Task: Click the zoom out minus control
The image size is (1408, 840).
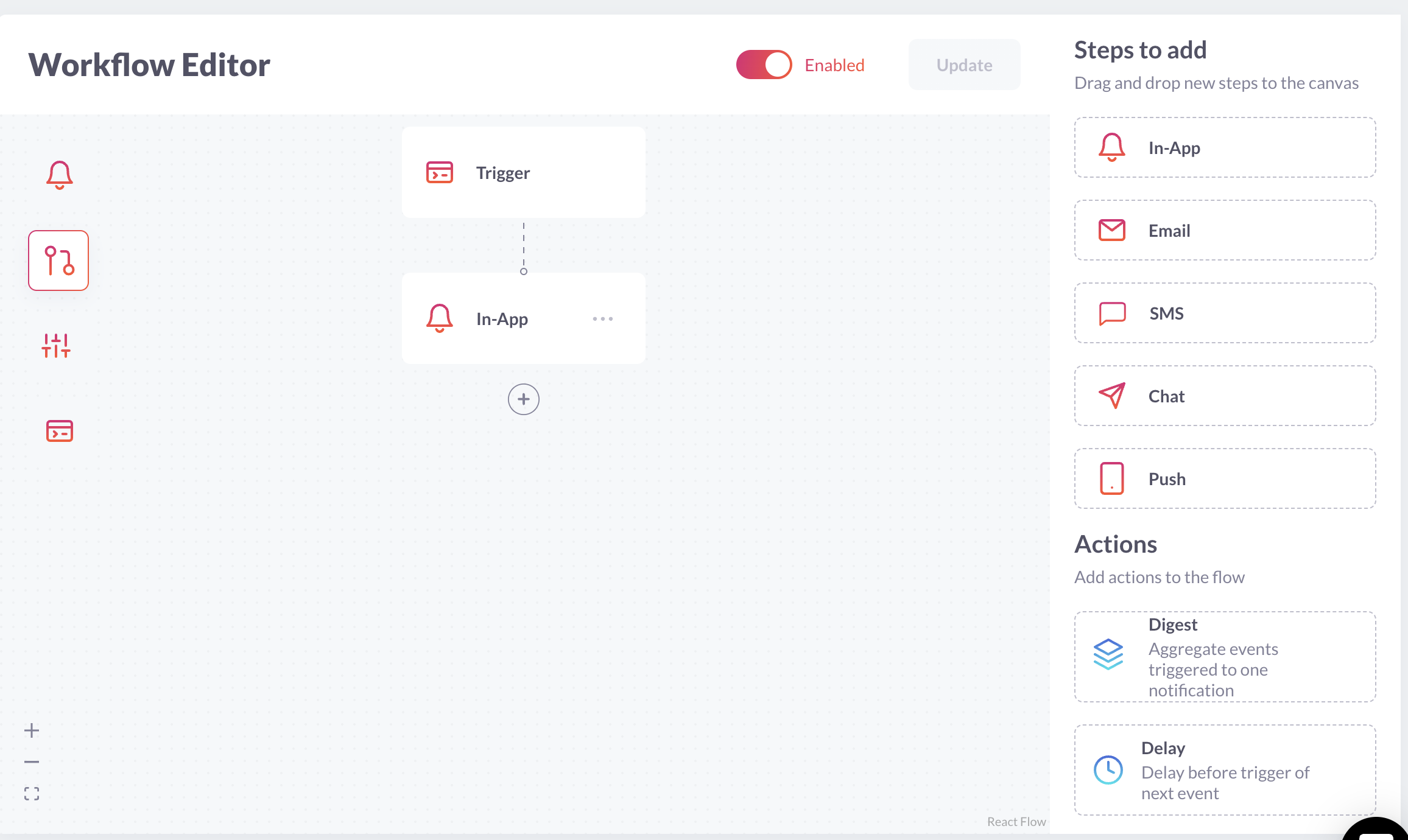Action: (32, 762)
